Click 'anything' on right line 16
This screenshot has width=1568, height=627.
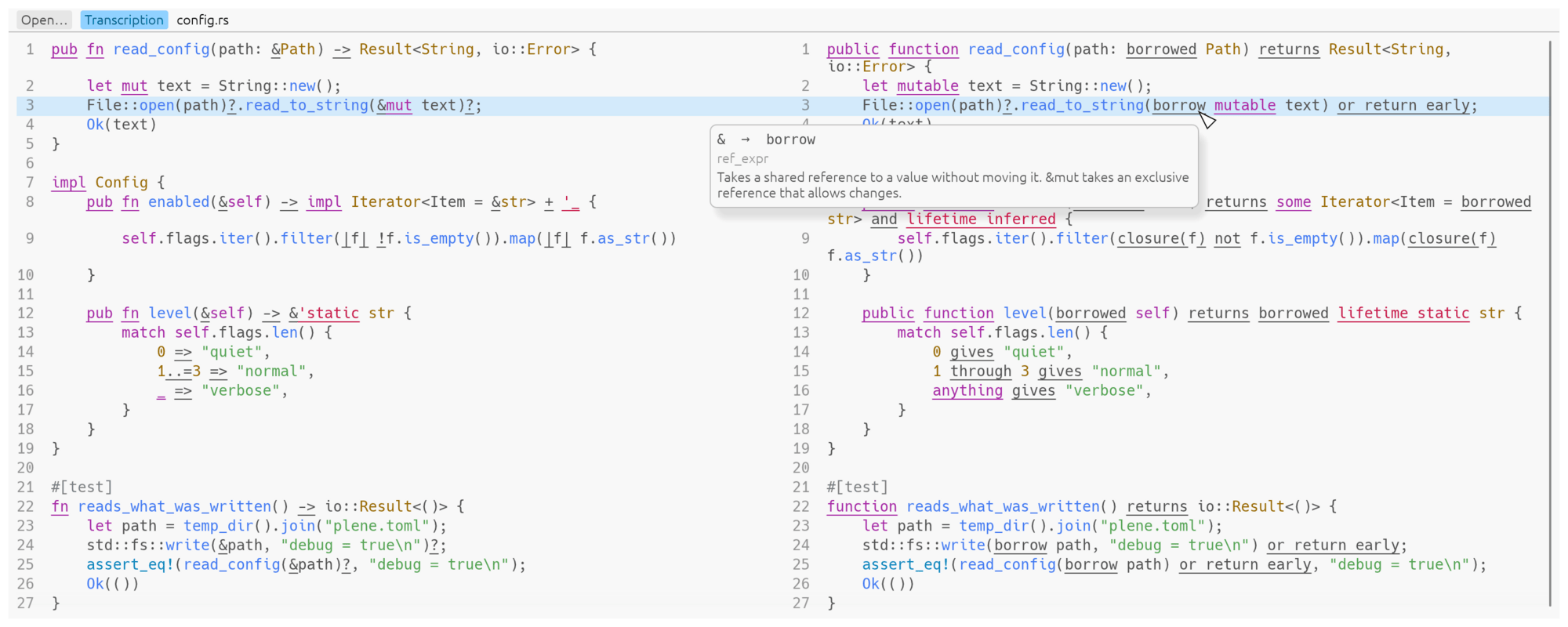(x=967, y=390)
